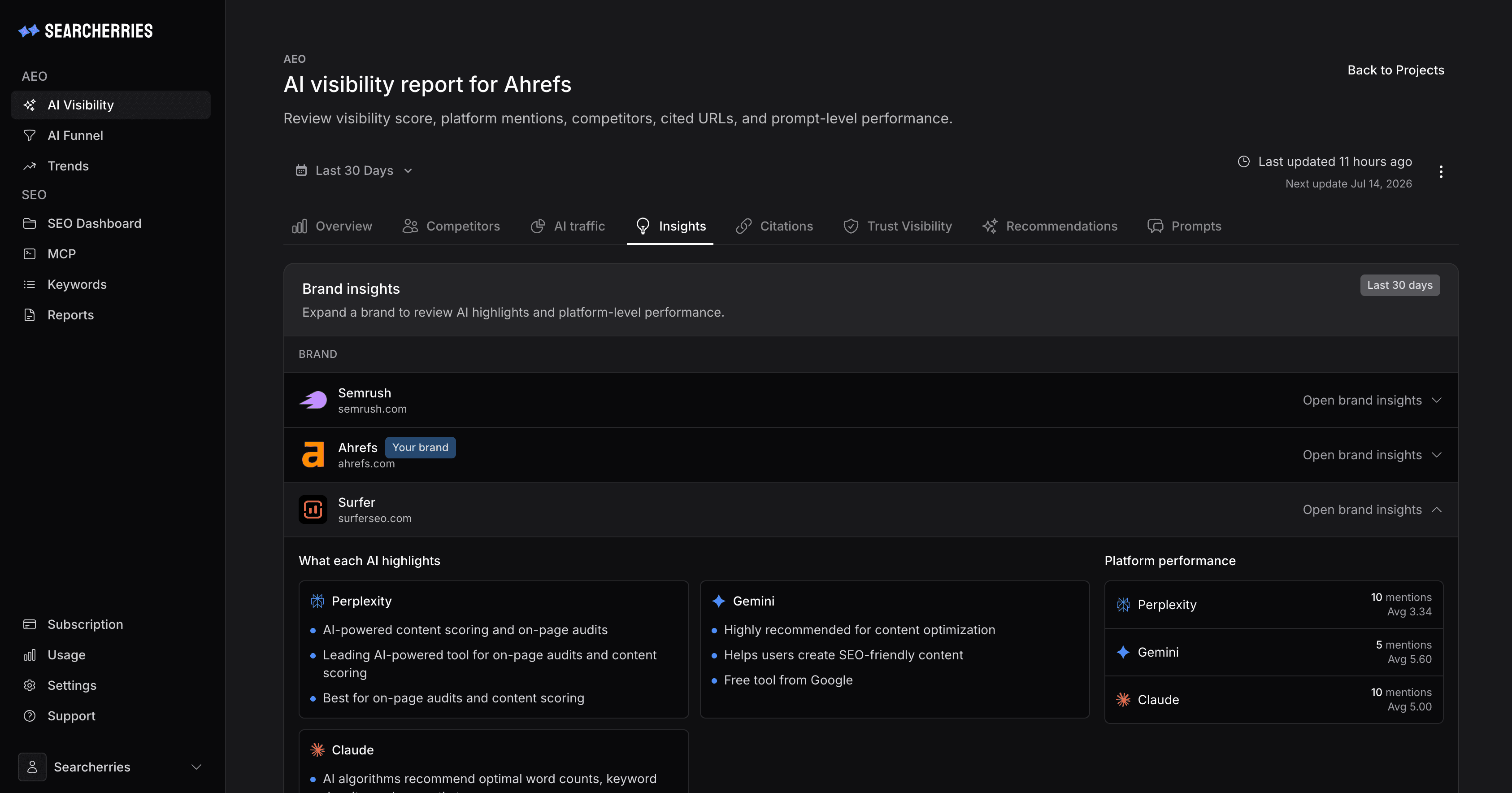
Task: Click the Subscription card icon
Action: point(29,624)
